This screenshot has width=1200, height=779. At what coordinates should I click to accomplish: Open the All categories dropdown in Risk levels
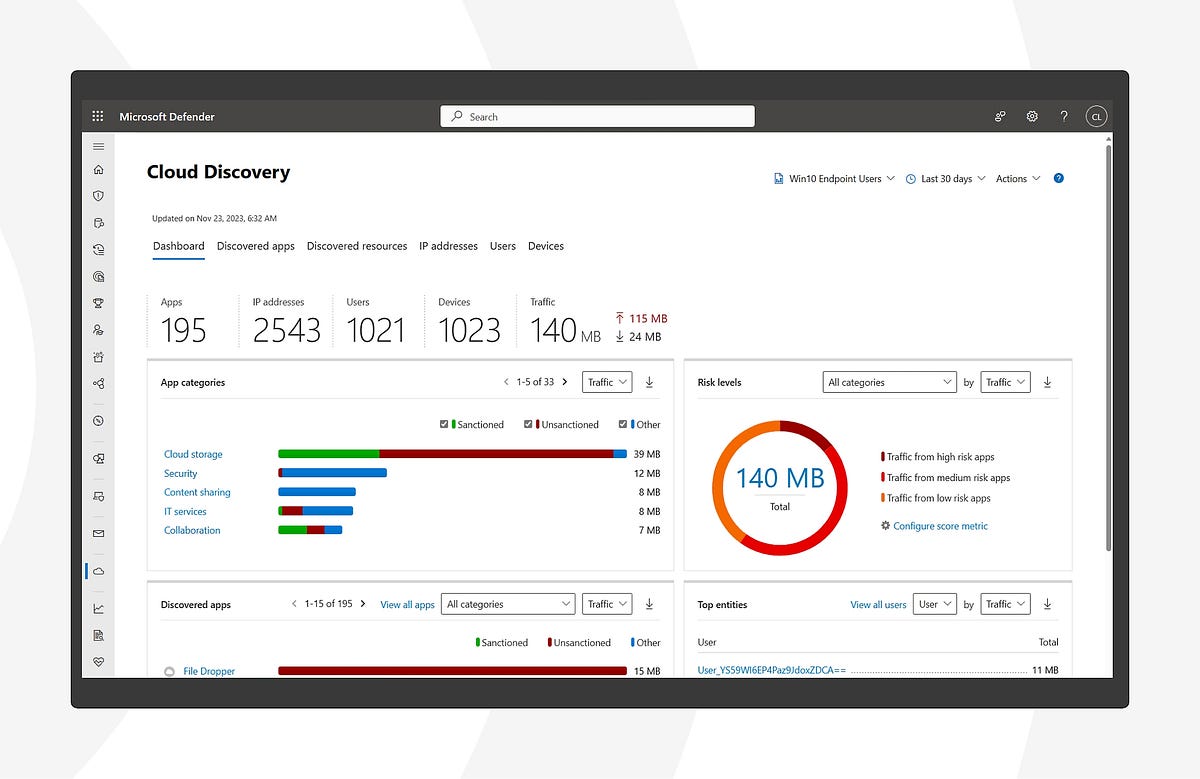tap(889, 381)
